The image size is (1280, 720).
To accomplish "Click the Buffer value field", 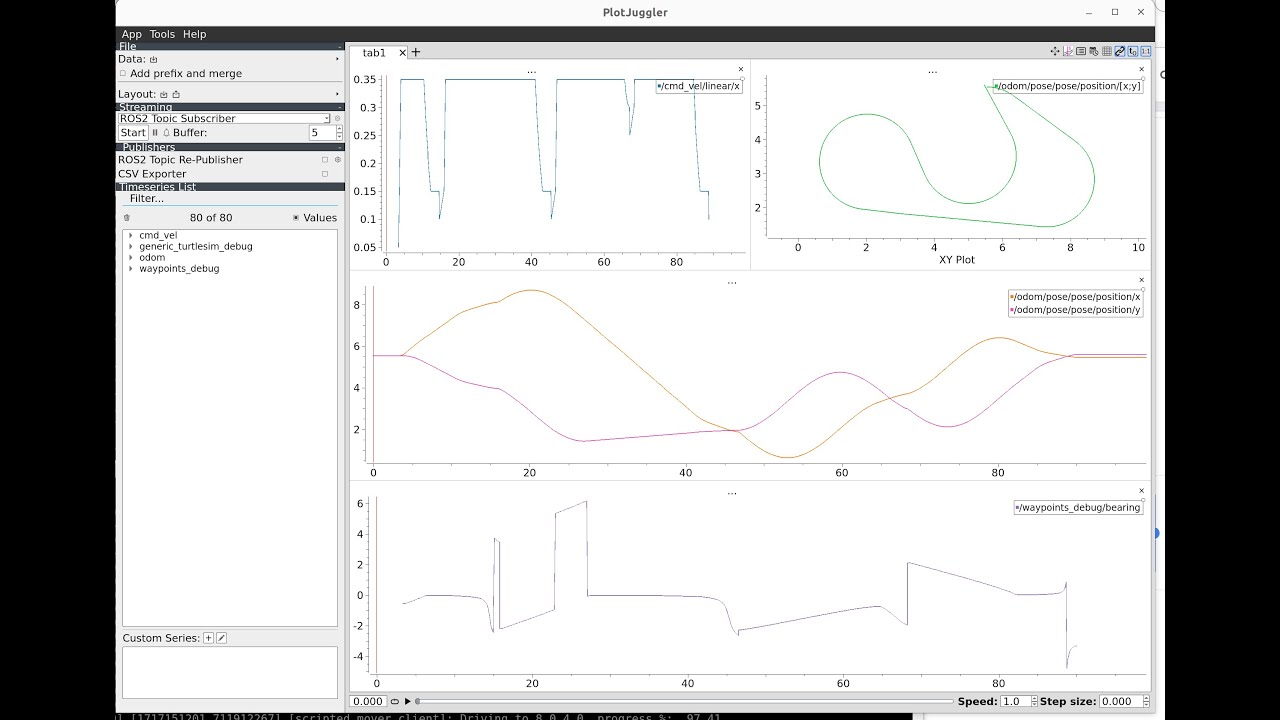I will 321,132.
